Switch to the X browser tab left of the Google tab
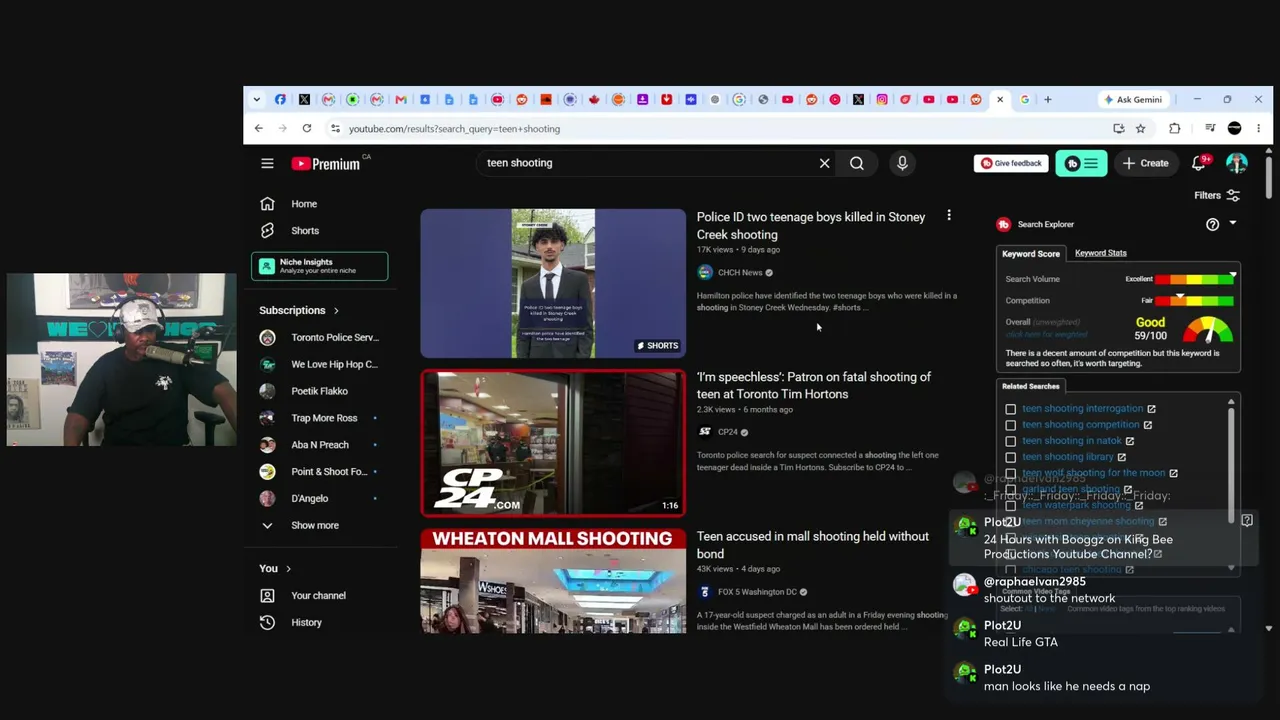Screen dimensions: 1280x720 click(x=1000, y=99)
